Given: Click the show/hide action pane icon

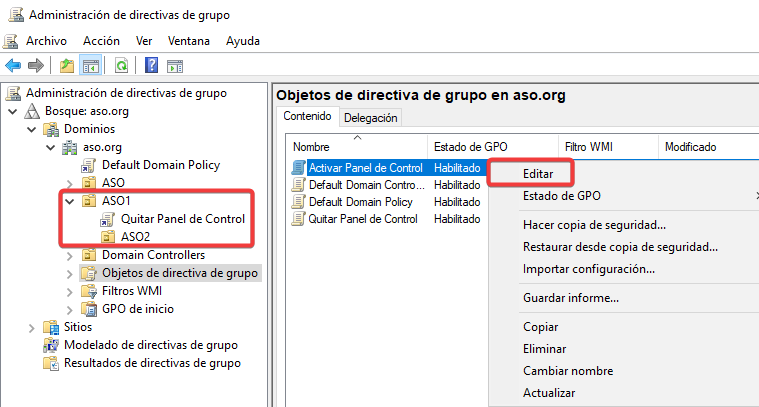Looking at the screenshot, I should (x=175, y=66).
